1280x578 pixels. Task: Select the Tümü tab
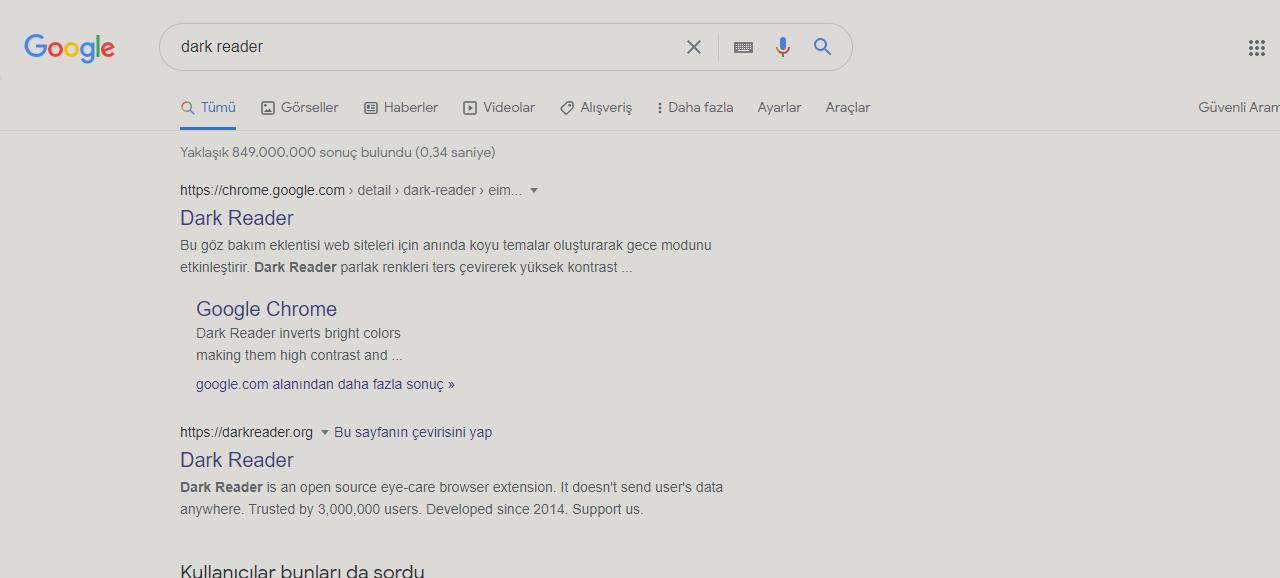[x=208, y=108]
